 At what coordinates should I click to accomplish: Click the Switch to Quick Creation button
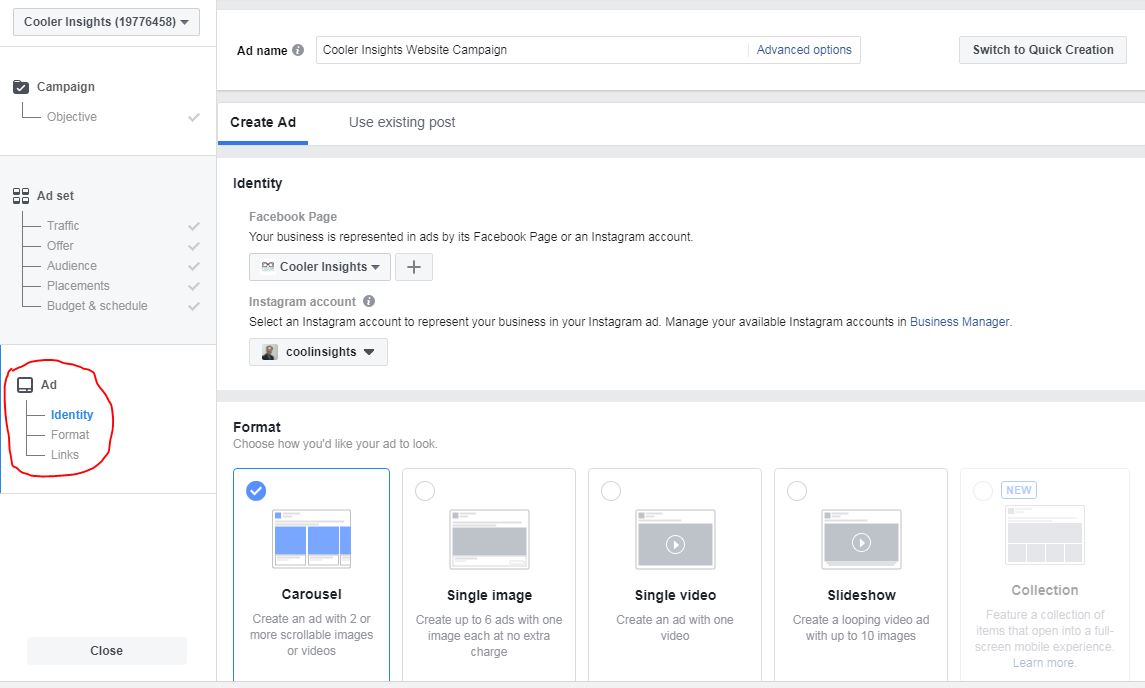1043,50
